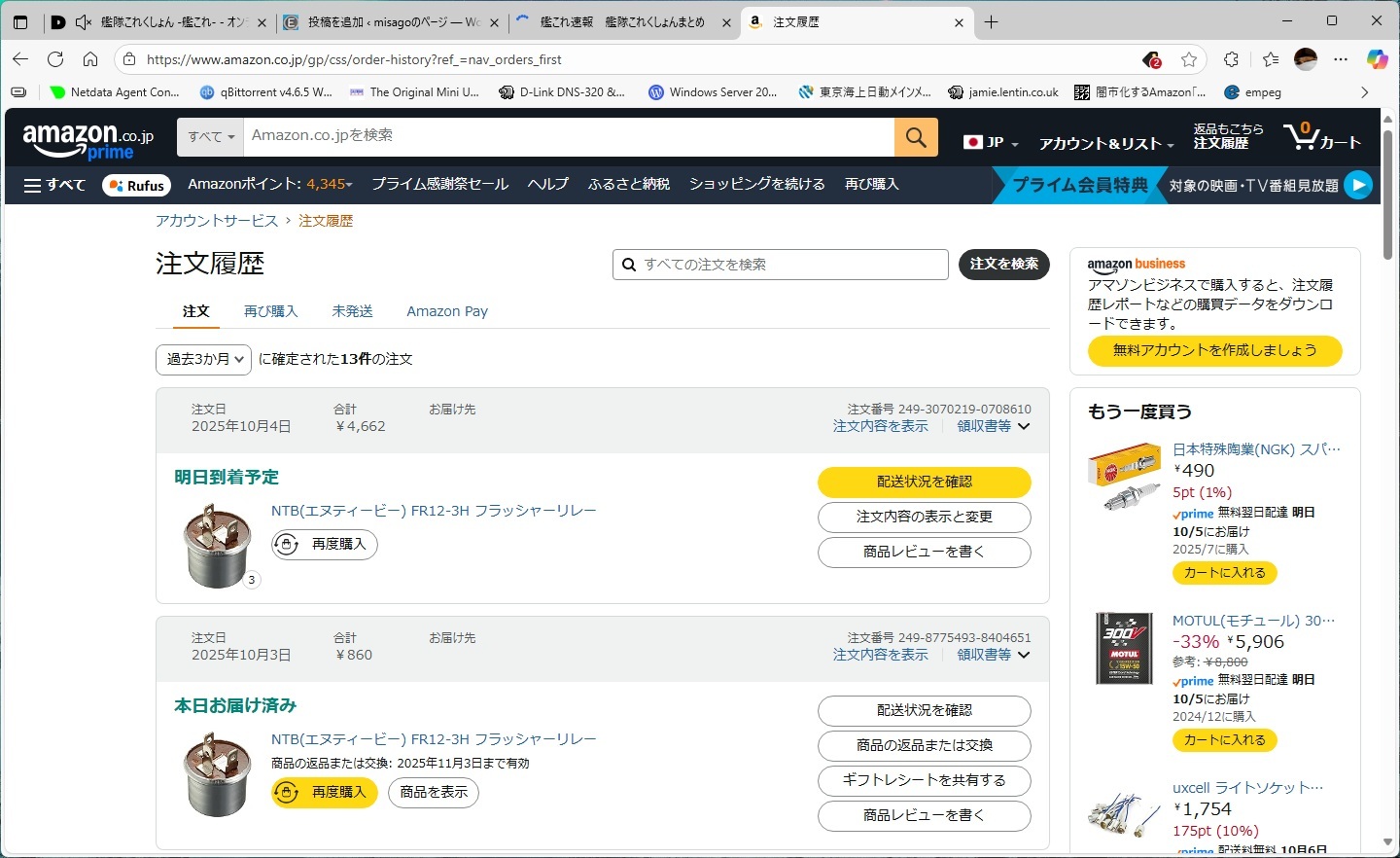This screenshot has width=1400, height=858.
Task: Click the NGK spark plug thumbnail
Action: [1124, 477]
